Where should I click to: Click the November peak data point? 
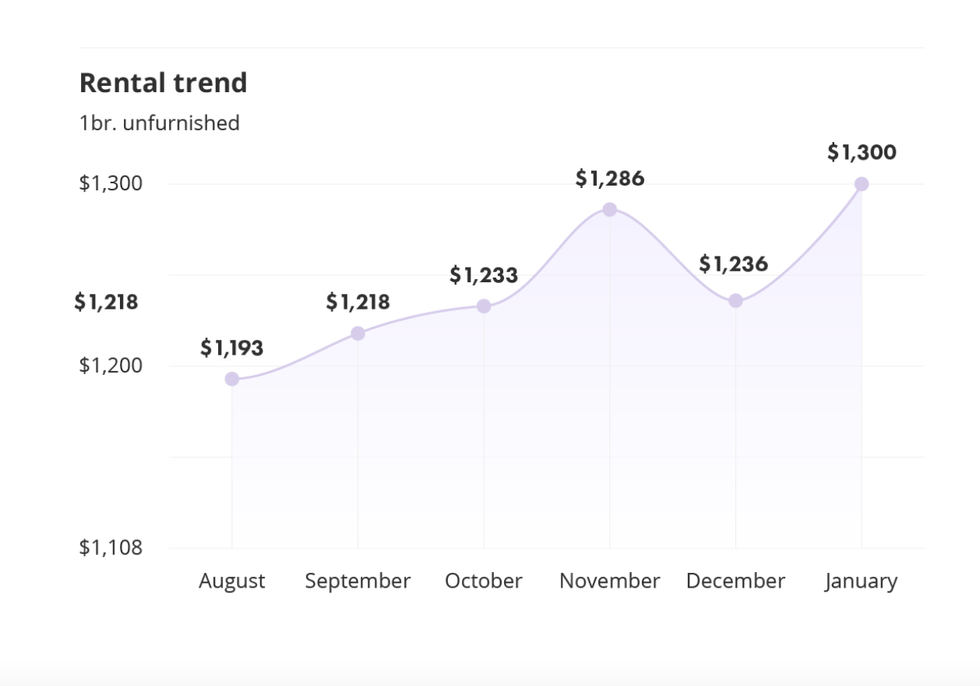click(x=610, y=210)
